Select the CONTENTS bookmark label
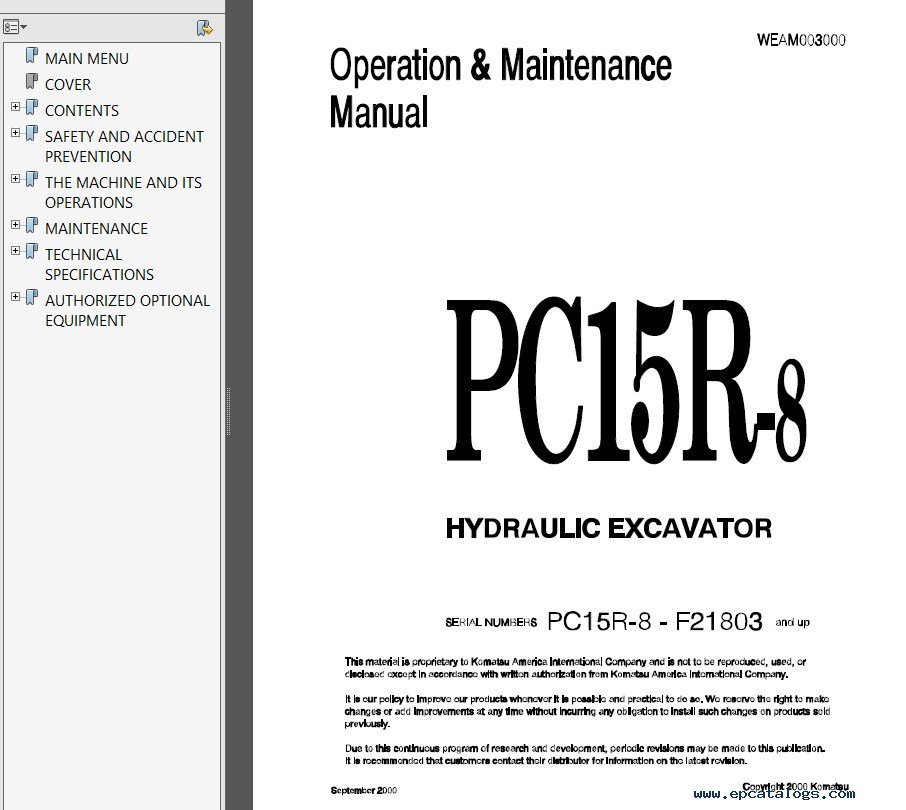The image size is (906, 810). [x=81, y=110]
